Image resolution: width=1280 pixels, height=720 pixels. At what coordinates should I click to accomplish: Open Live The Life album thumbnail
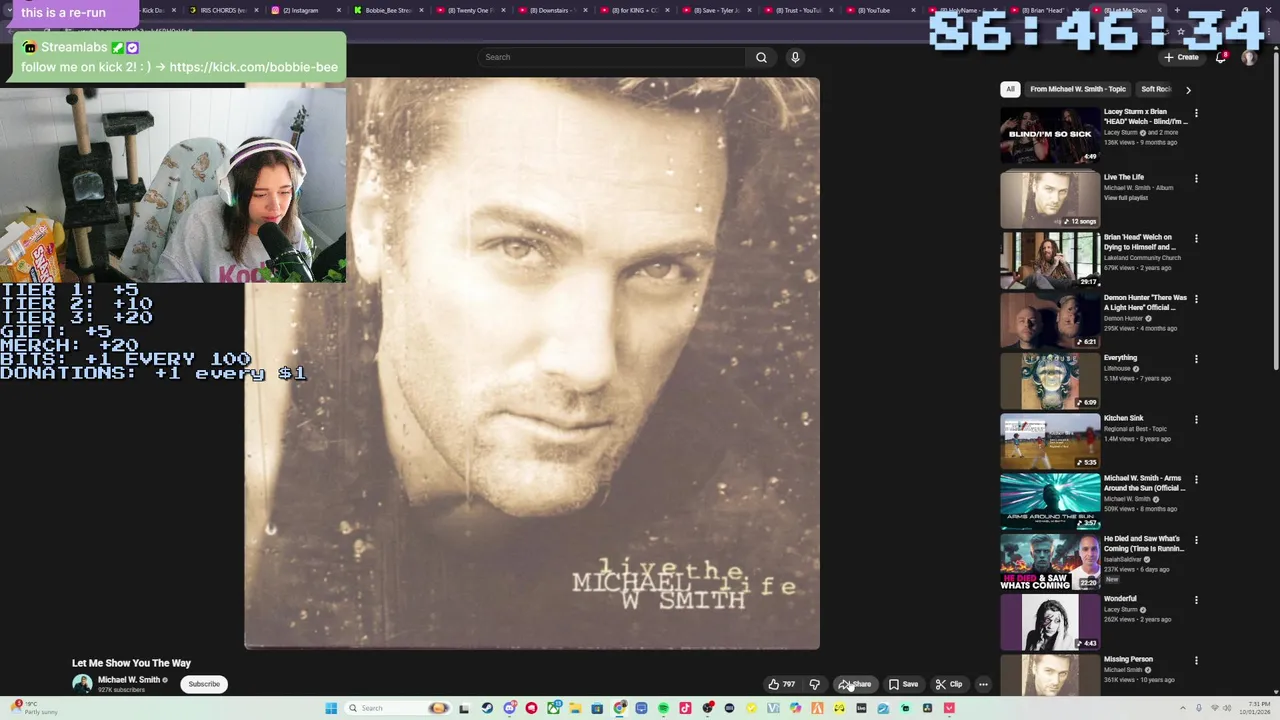pyautogui.click(x=1050, y=199)
